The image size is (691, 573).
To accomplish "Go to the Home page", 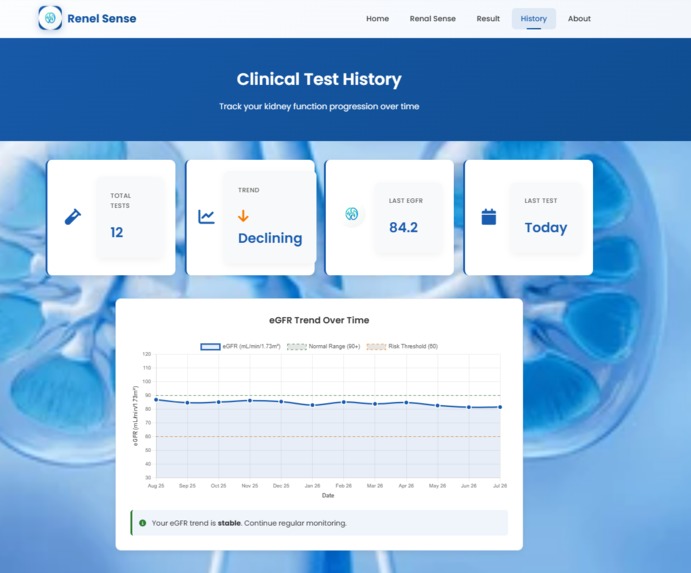I will [377, 19].
